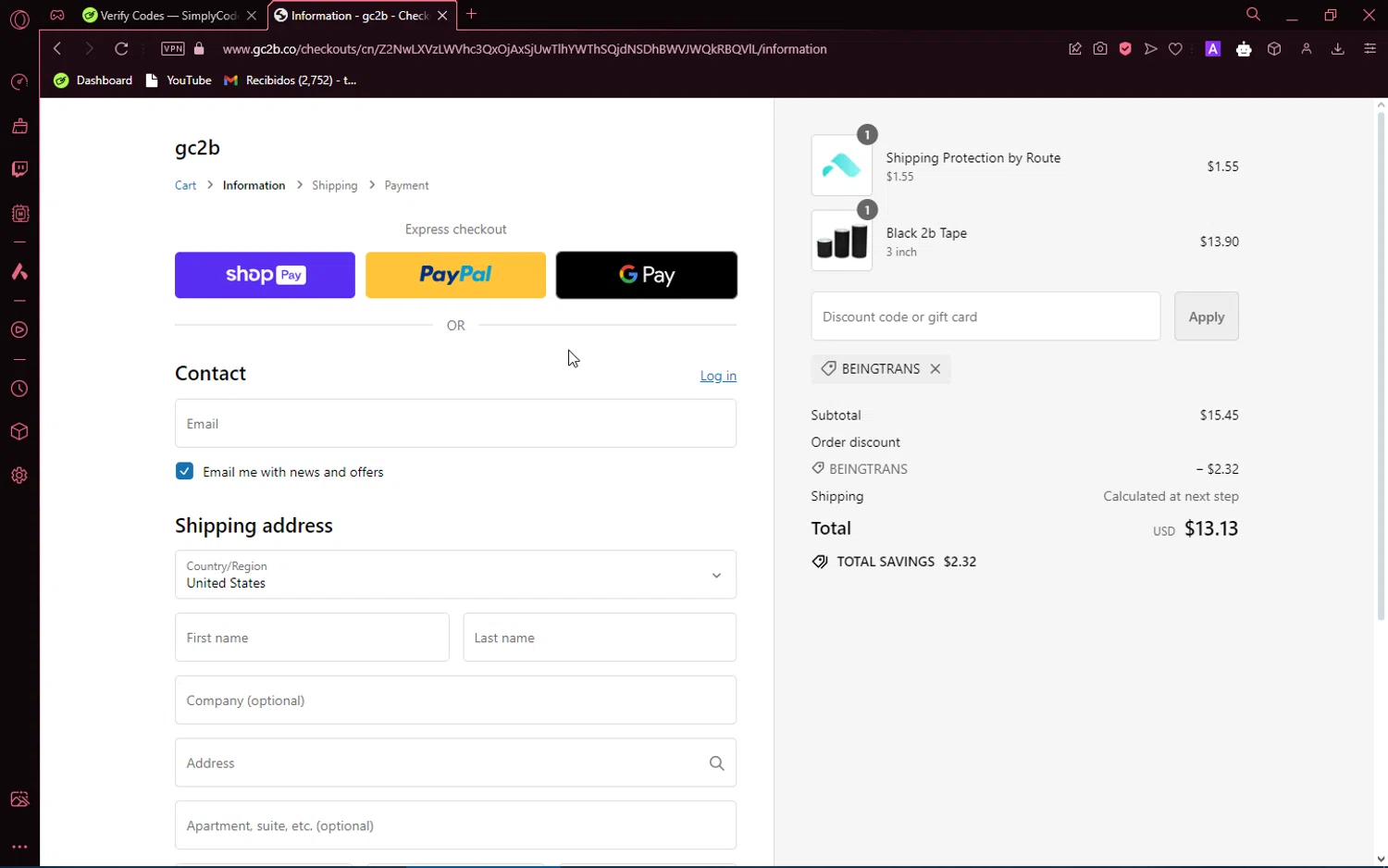This screenshot has height=868, width=1388.
Task: Apply the discount code
Action: pos(1206,316)
